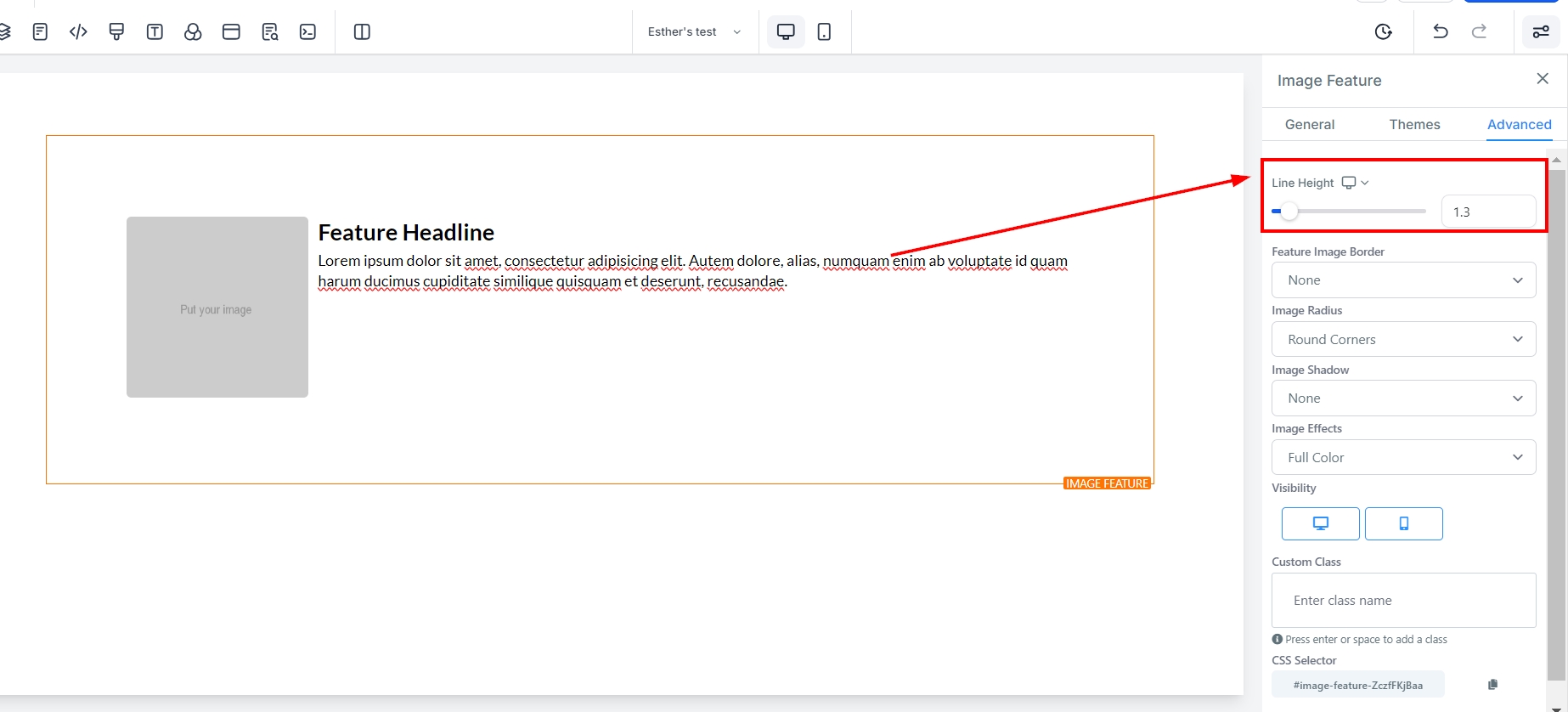Open version history clock icon
The width and height of the screenshot is (1568, 712).
pyautogui.click(x=1383, y=32)
